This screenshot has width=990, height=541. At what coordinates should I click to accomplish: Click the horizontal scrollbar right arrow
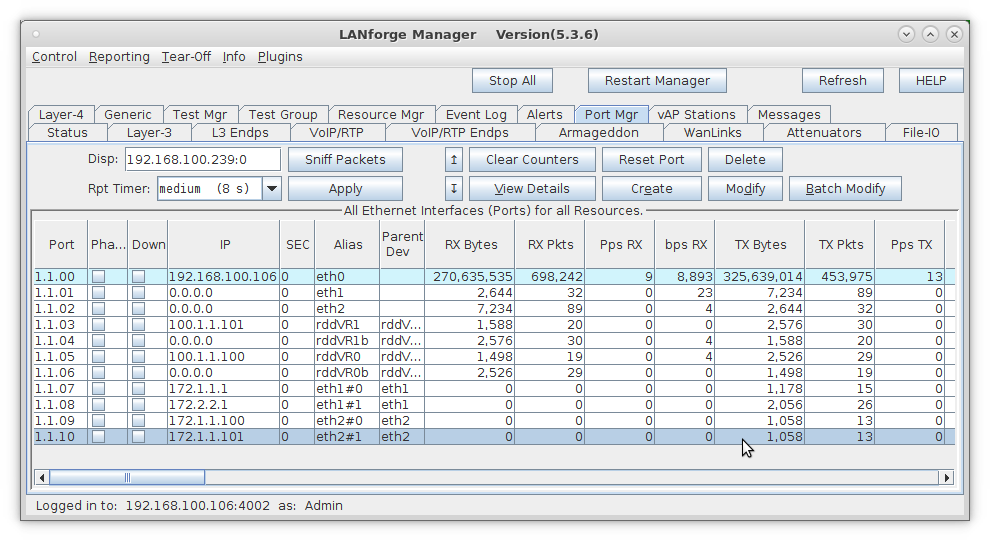point(946,478)
